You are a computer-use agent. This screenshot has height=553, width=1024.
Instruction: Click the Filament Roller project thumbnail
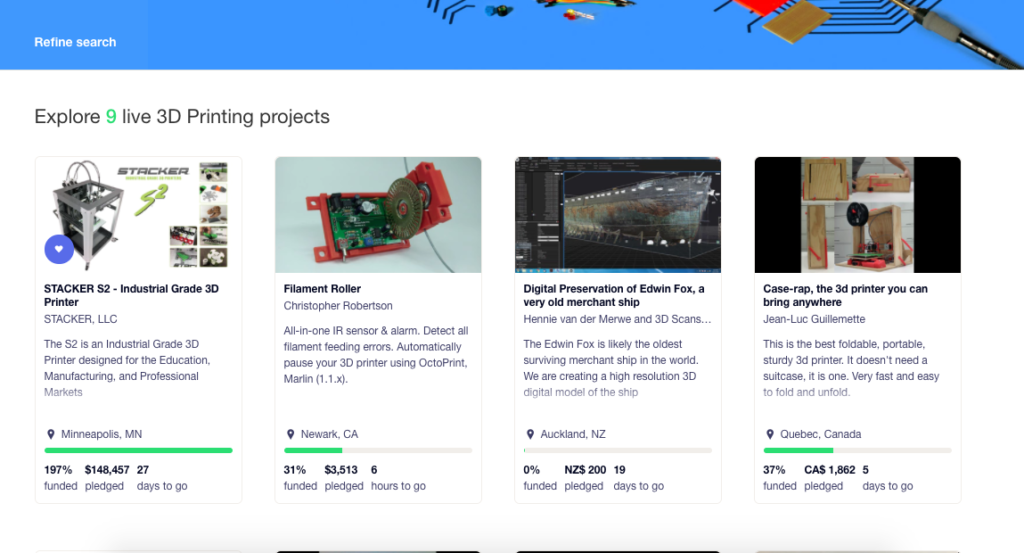pos(378,215)
